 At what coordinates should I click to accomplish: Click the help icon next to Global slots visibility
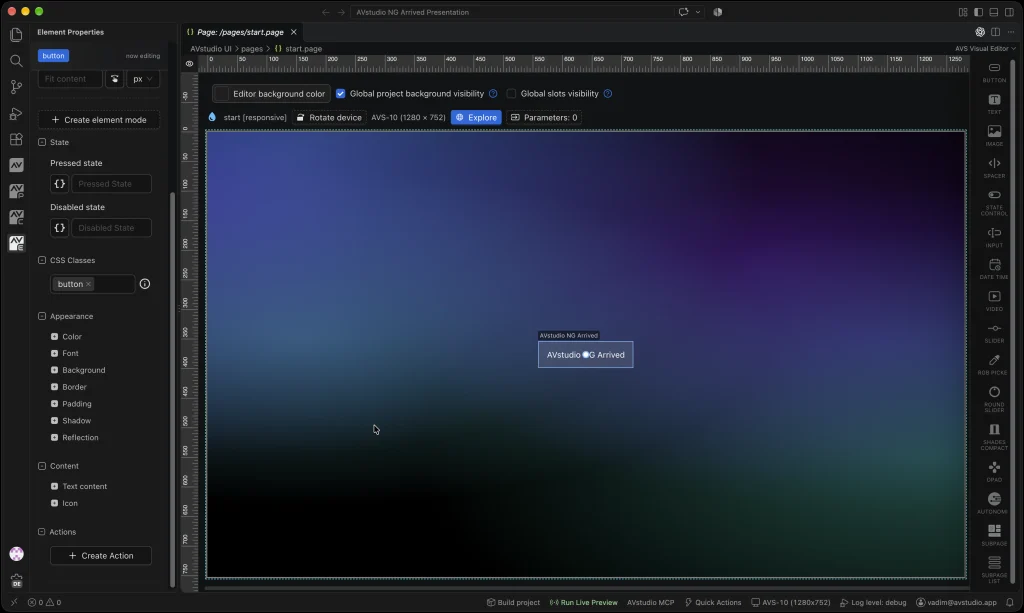pyautogui.click(x=608, y=94)
